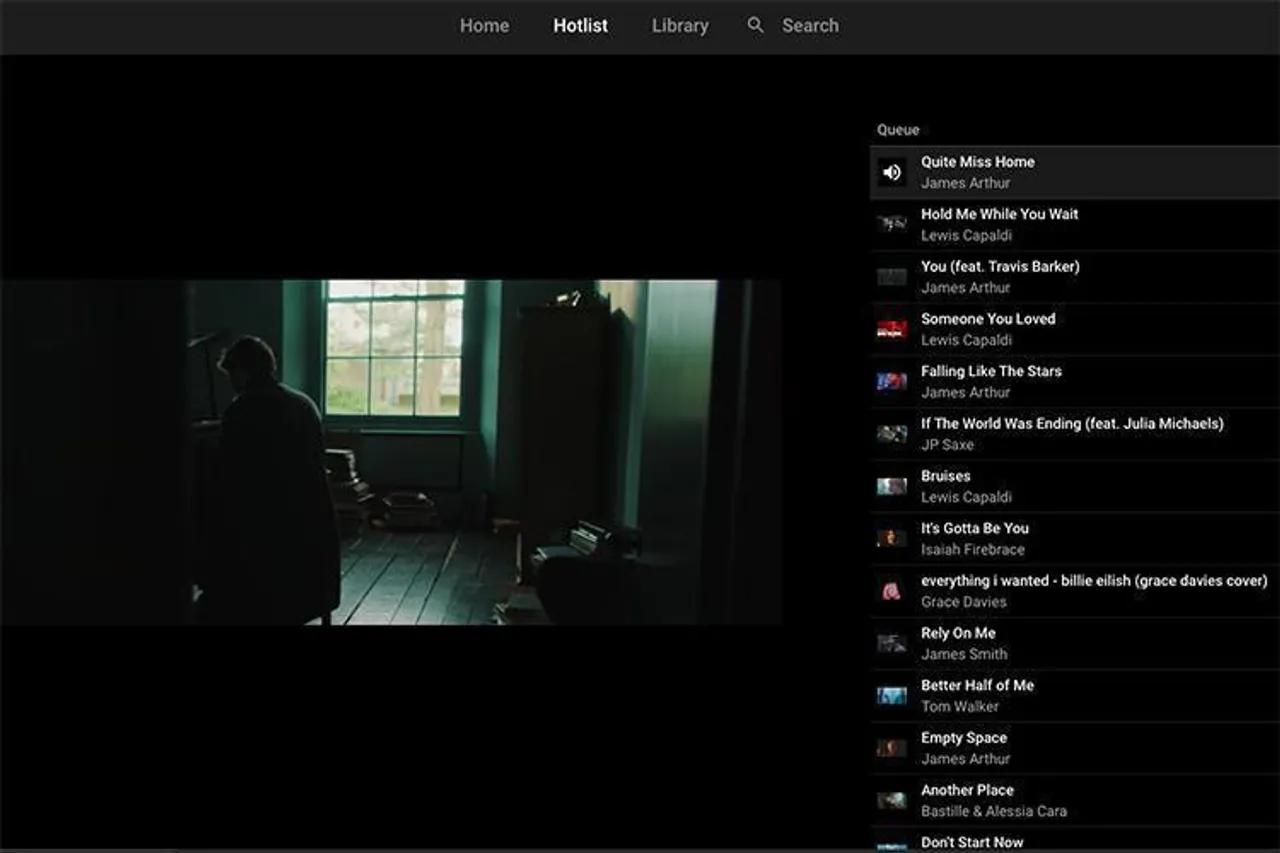1280x853 pixels.
Task: Play Hold Me While You Wait from queue
Action: 1000,214
